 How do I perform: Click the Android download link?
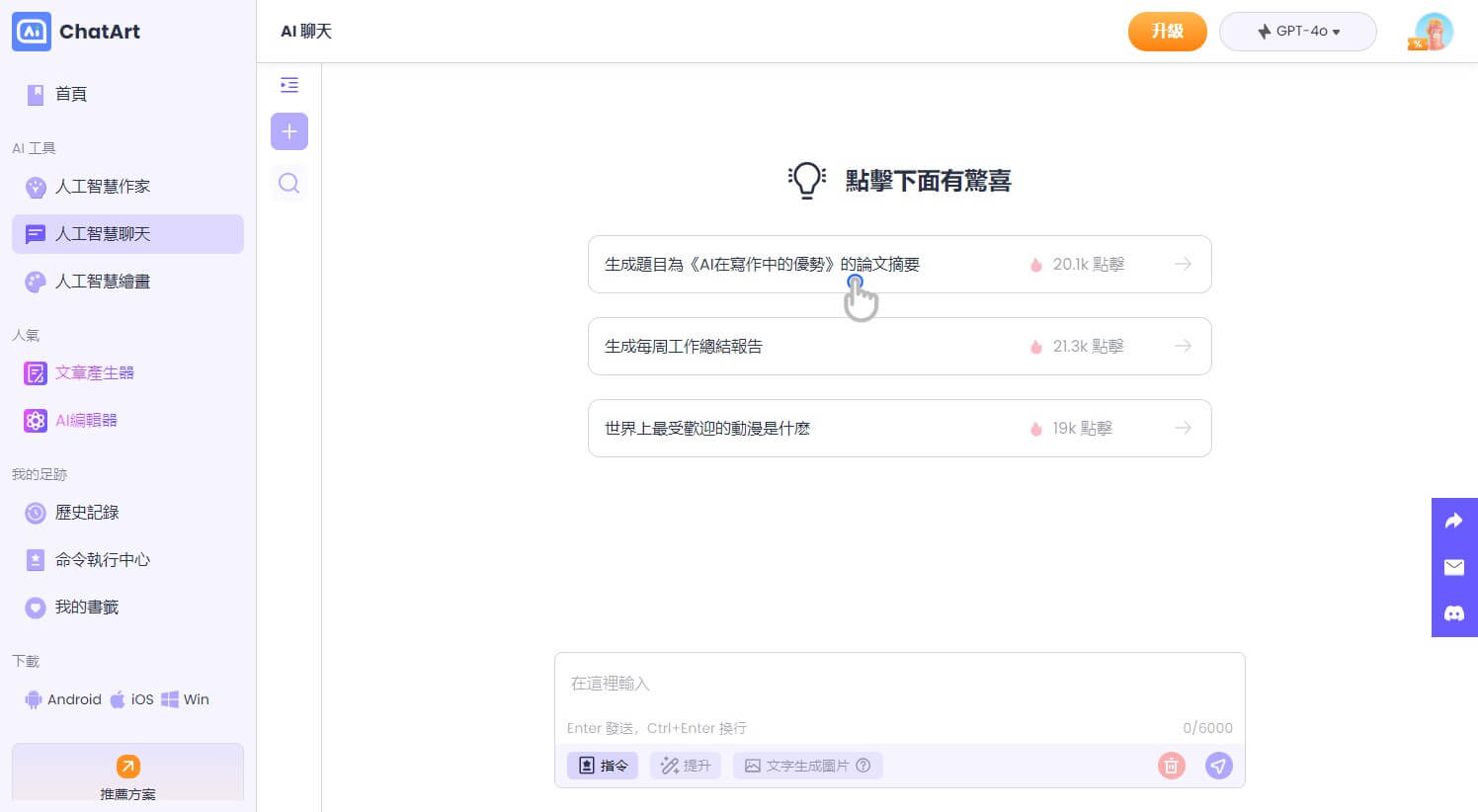click(63, 699)
